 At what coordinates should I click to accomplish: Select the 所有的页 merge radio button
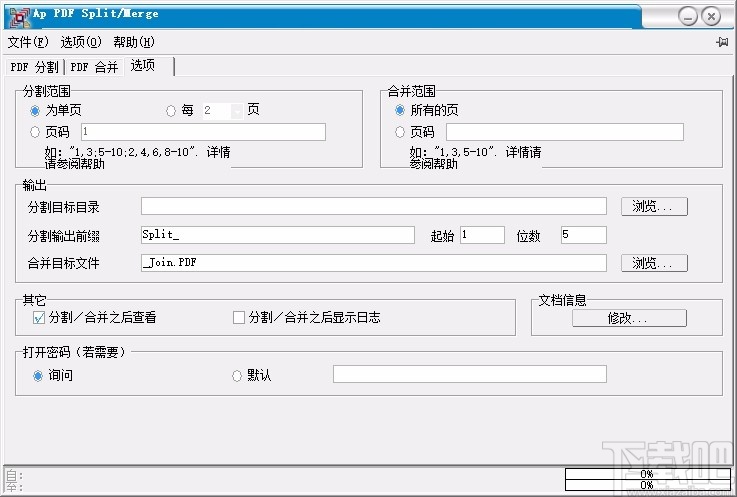coord(400,110)
